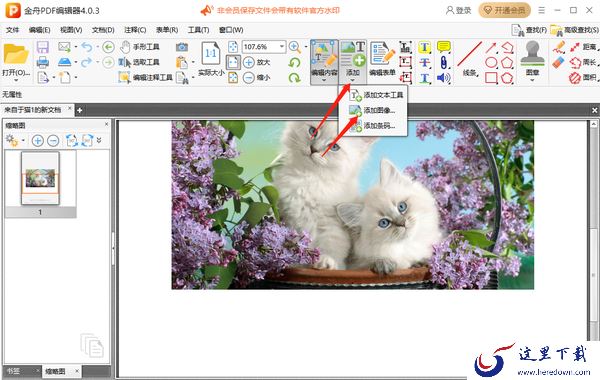Click the Login (登录) button
Image resolution: width=600 pixels, height=380 pixels.
[x=458, y=10]
